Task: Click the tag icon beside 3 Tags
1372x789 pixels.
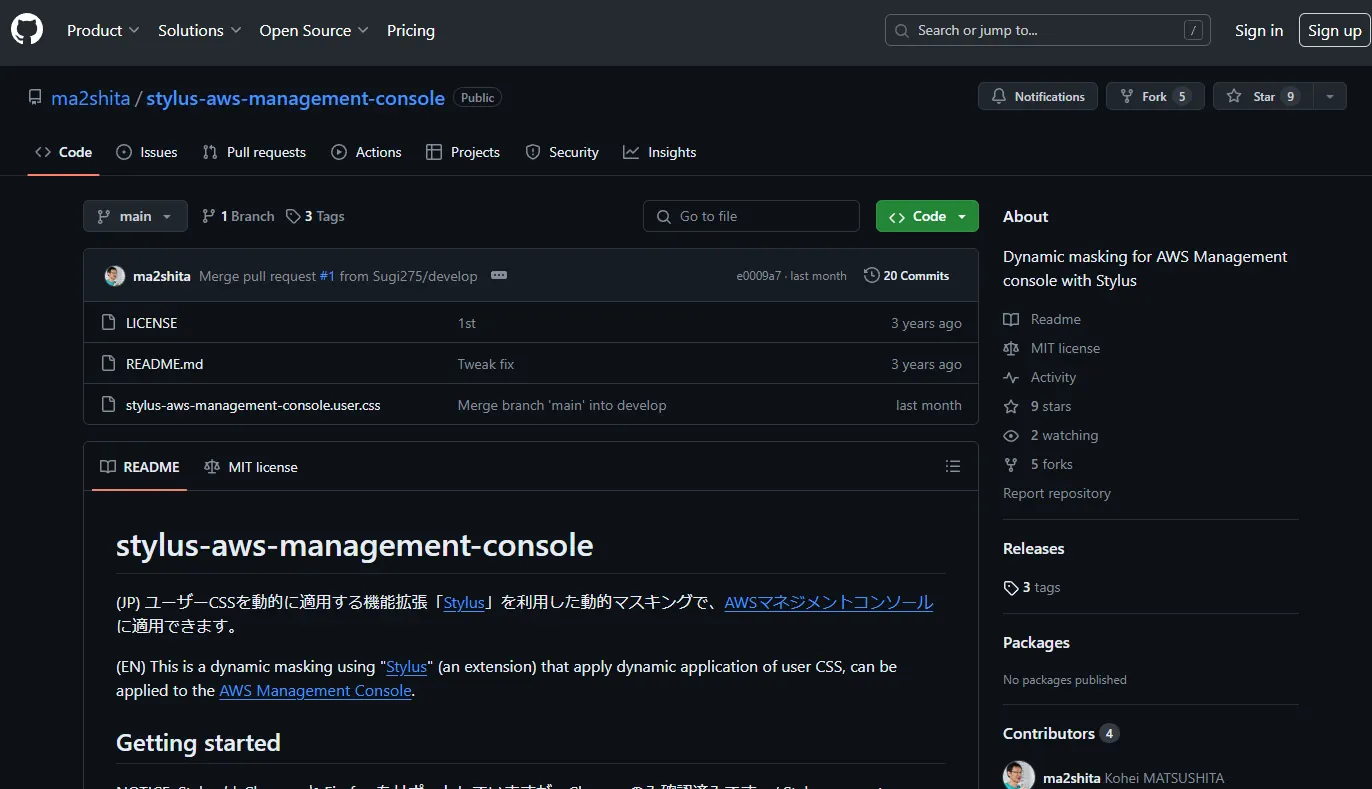Action: (293, 216)
